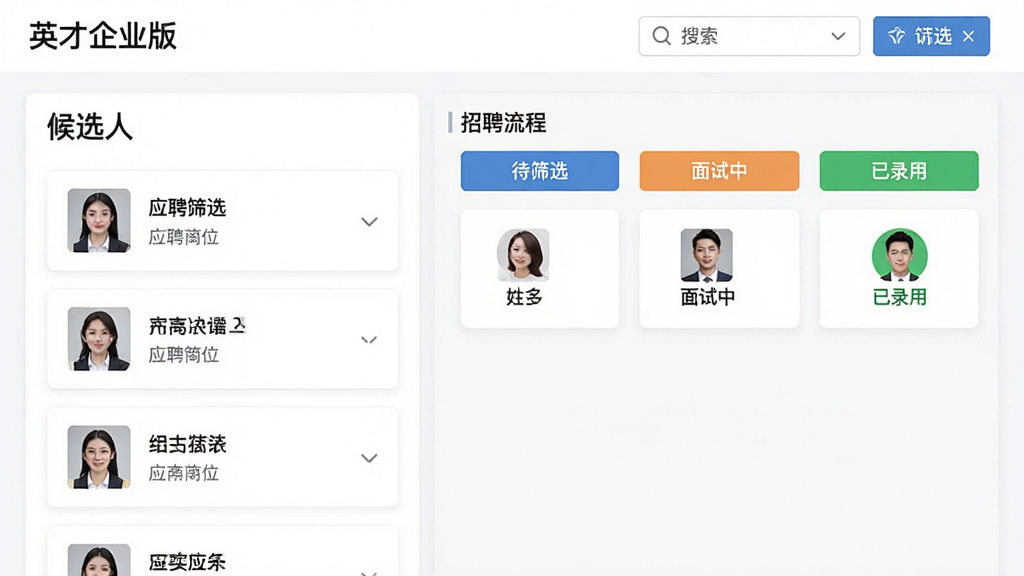Select the 待筛选 stage tab
The height and width of the screenshot is (576, 1024).
[539, 171]
